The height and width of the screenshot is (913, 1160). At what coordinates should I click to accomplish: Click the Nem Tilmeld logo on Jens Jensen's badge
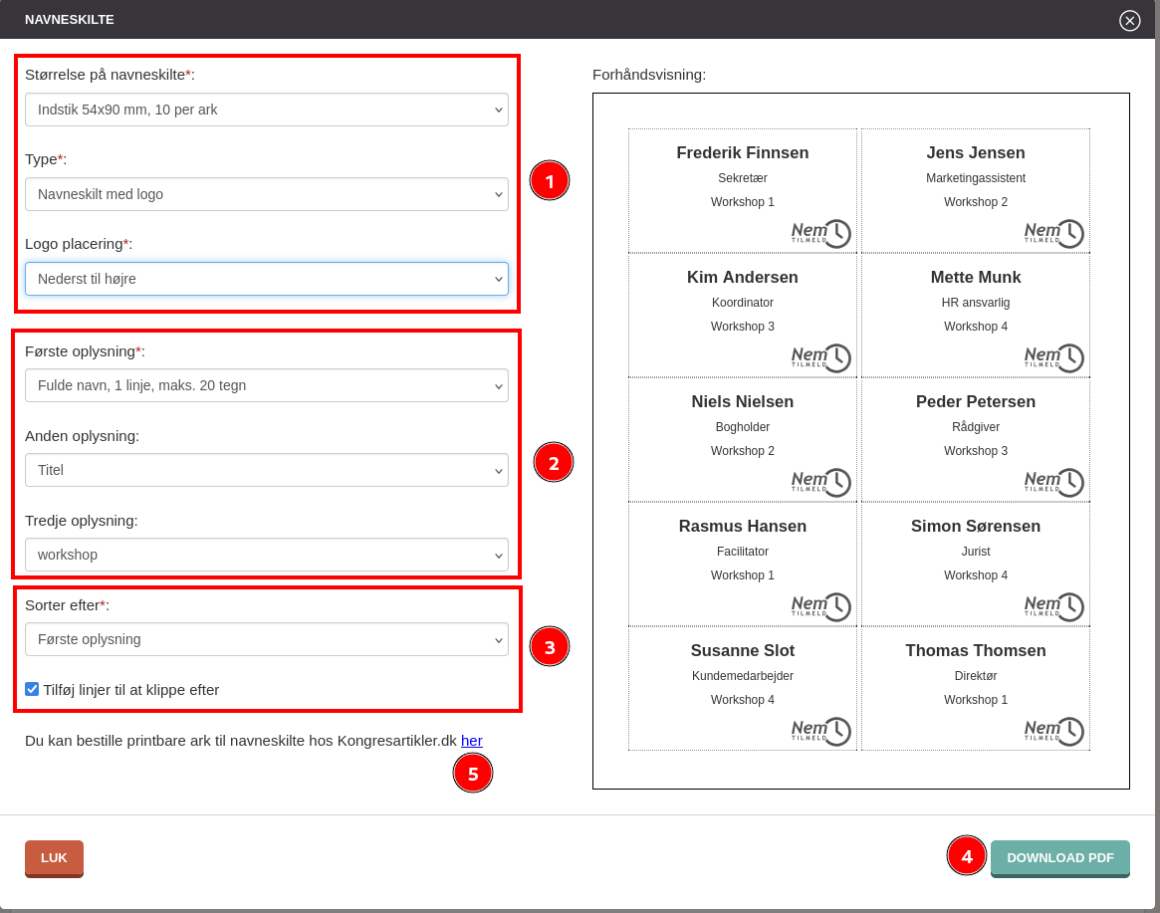1053,233
